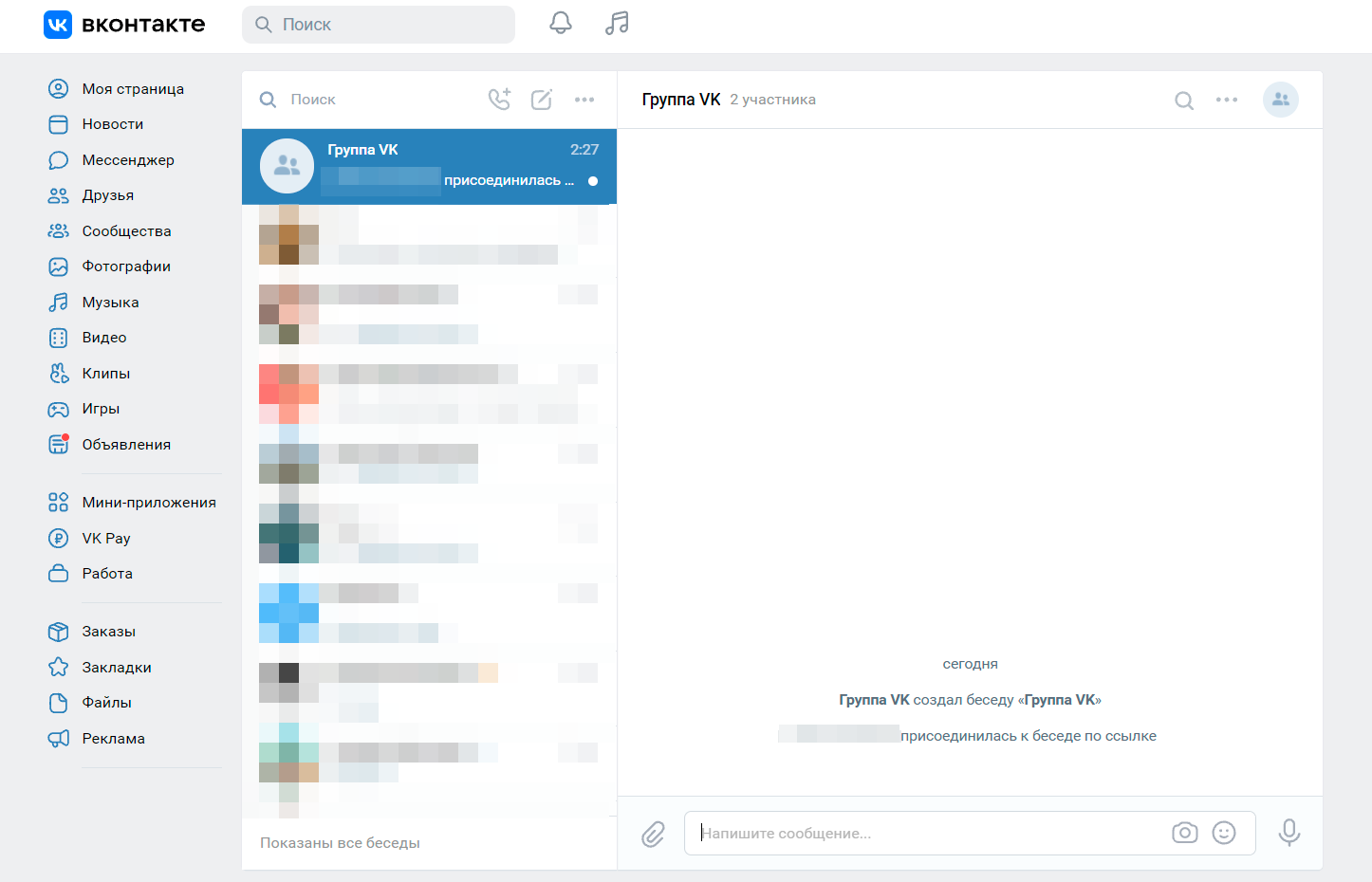Click the Реклама megaphone icon
The width and height of the screenshot is (1372, 882).
[x=59, y=739]
